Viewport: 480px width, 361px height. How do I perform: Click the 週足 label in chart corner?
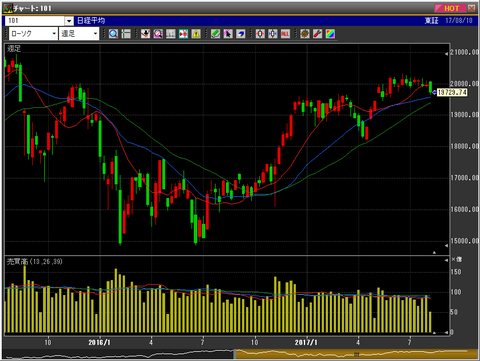pos(14,49)
